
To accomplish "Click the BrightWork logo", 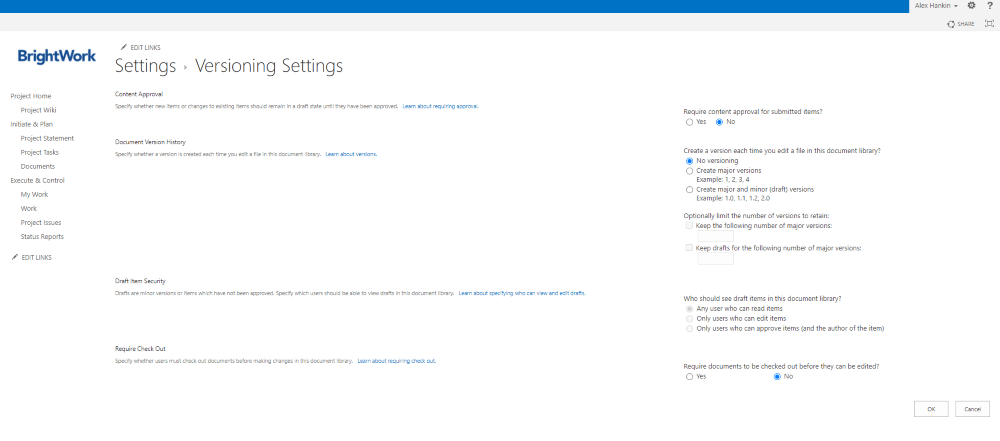I will point(57,56).
